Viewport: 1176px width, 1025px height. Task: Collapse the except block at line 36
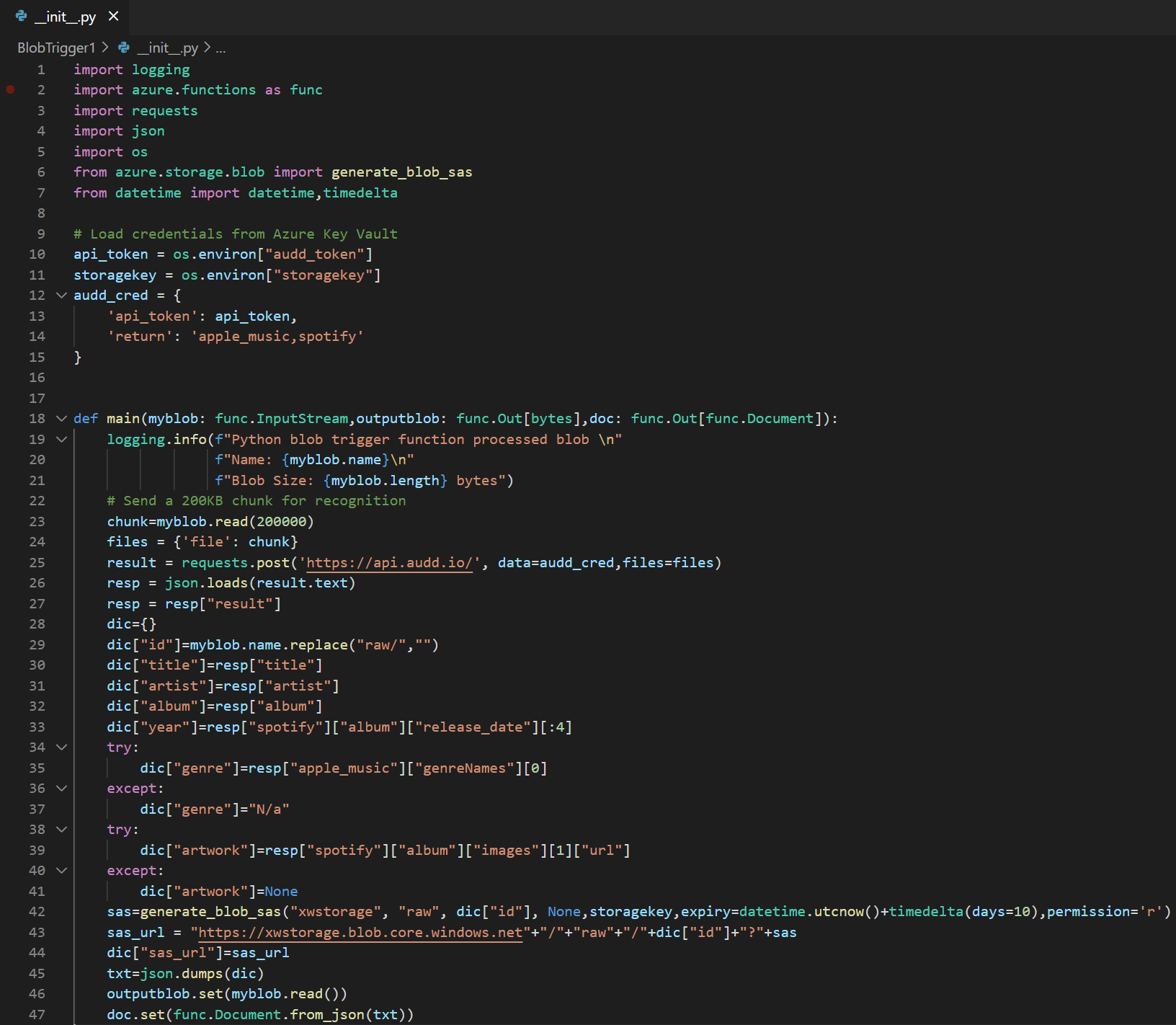click(61, 788)
